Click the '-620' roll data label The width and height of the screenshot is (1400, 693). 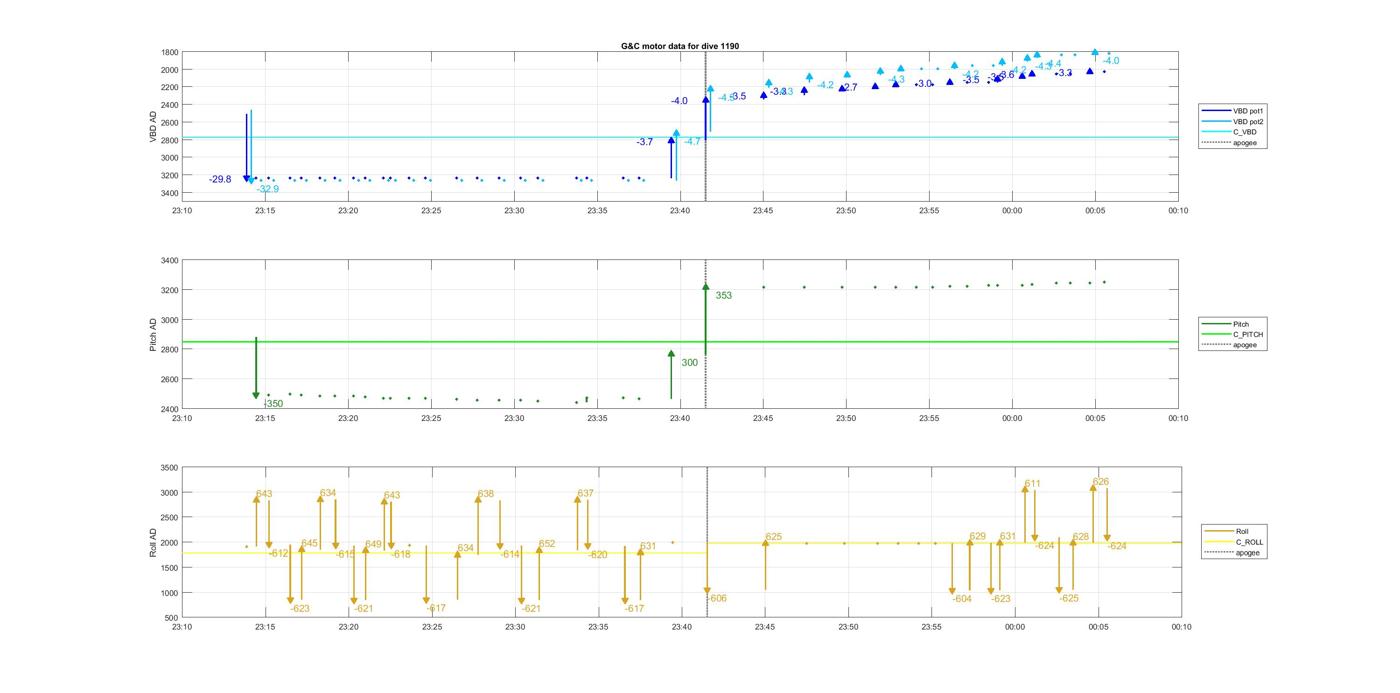pyautogui.click(x=598, y=554)
